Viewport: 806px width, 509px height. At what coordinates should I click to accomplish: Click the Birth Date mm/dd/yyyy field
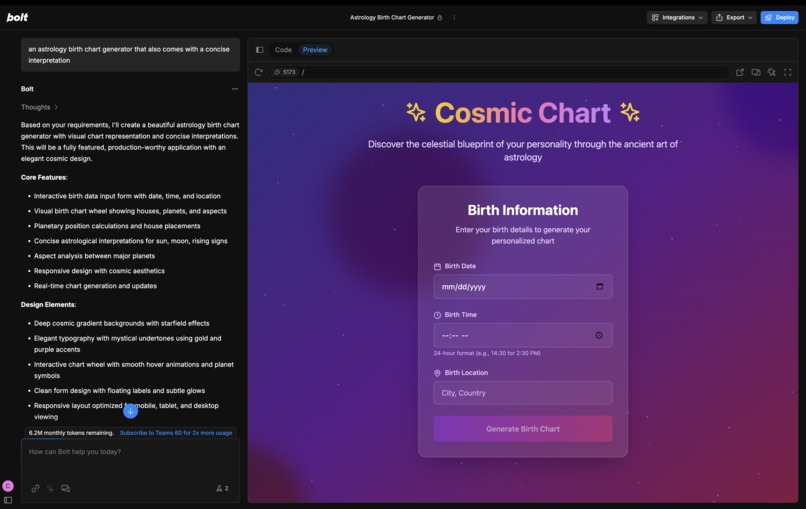click(523, 287)
